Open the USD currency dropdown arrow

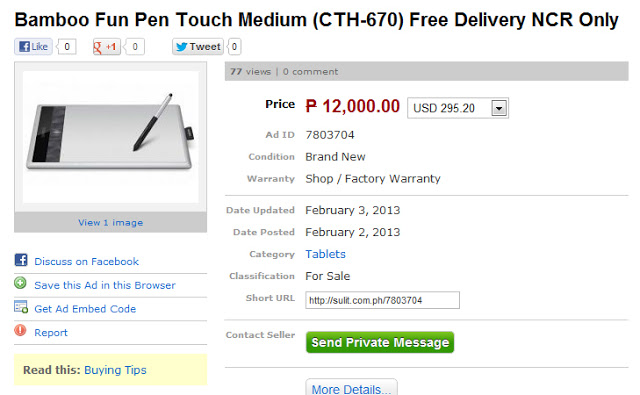[x=499, y=108]
